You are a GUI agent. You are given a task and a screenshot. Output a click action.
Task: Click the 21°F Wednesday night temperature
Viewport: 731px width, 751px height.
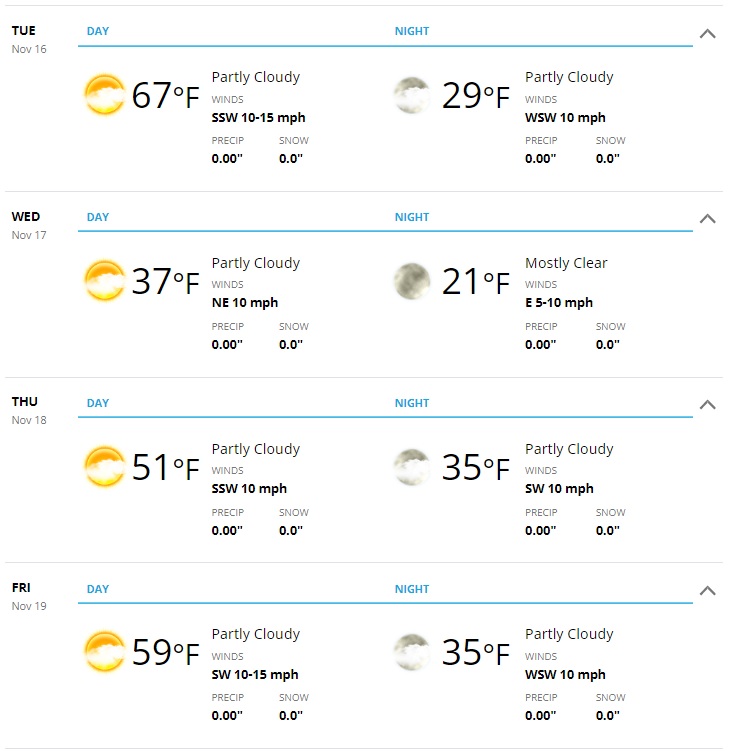pyautogui.click(x=475, y=281)
